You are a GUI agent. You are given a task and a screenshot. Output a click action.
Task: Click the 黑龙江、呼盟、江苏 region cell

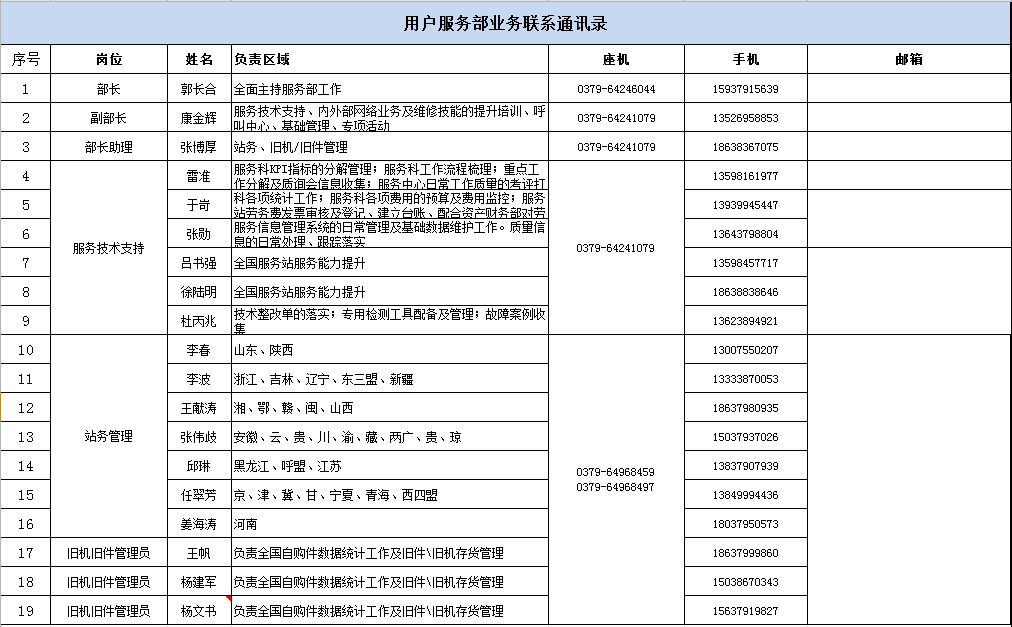389,466
